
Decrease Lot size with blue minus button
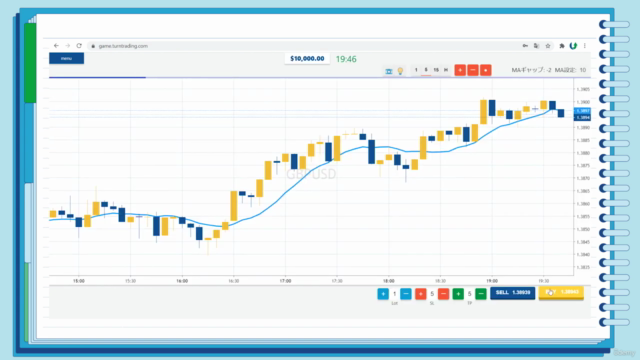coord(406,293)
